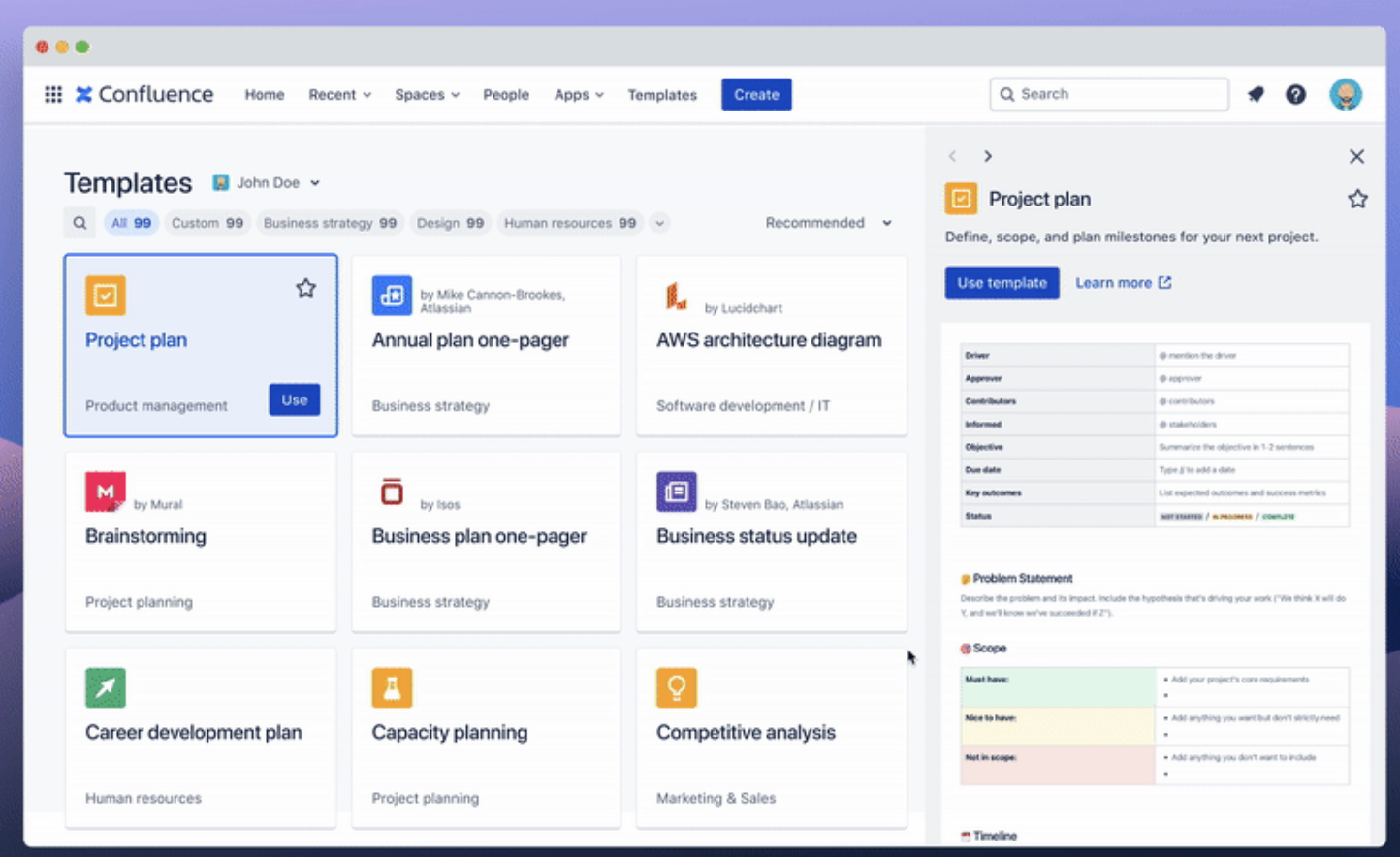Select the AWS architecture diagram card
This screenshot has height=857, width=1400.
(771, 345)
